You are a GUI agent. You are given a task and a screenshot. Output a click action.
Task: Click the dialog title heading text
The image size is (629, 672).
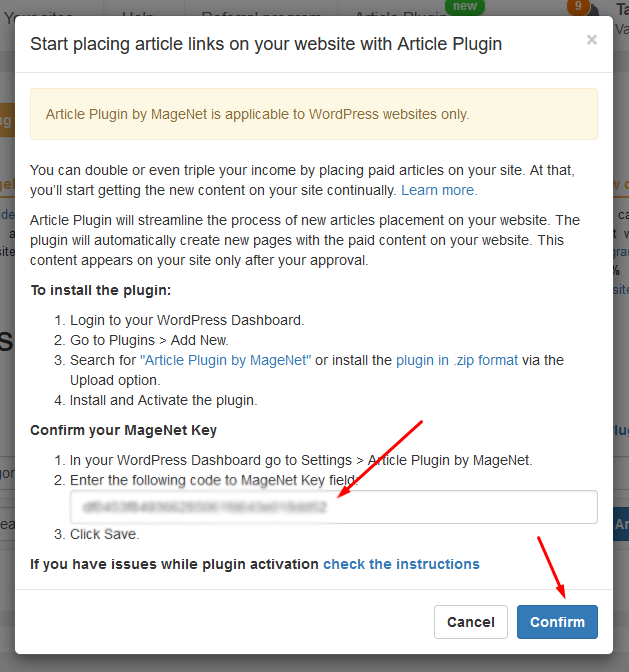click(266, 44)
